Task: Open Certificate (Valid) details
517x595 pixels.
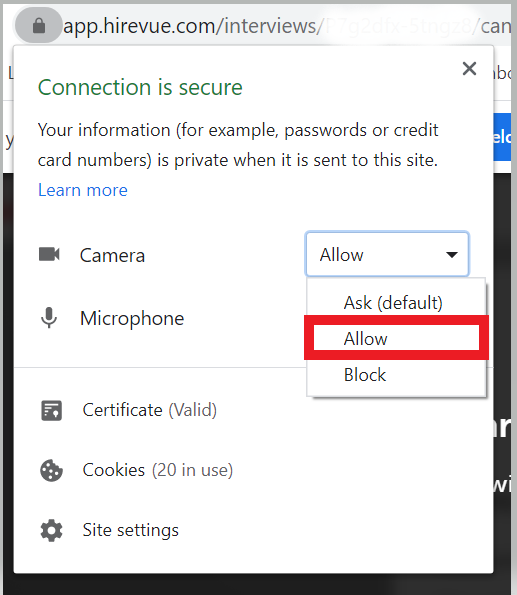Action: 150,410
